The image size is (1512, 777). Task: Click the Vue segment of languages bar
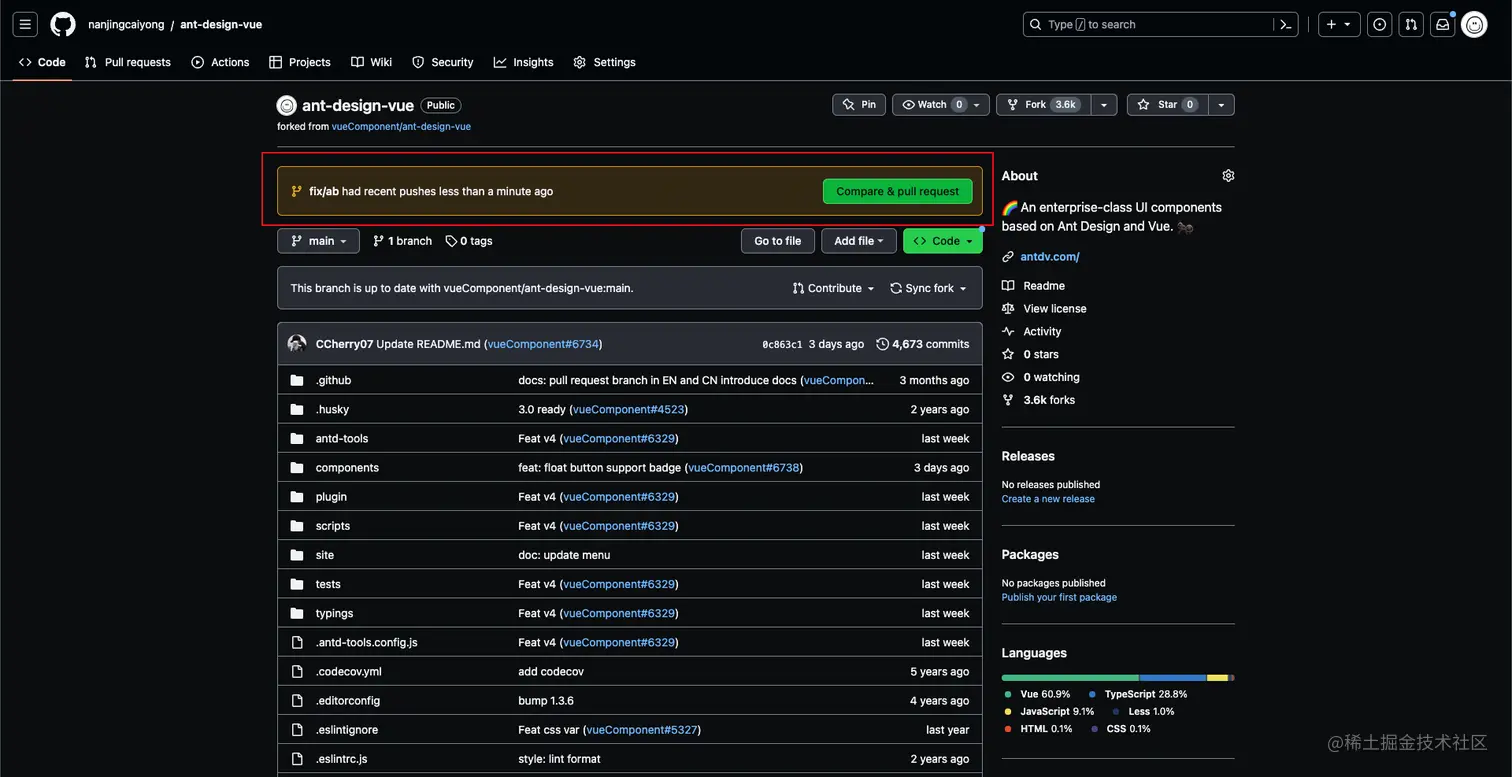click(x=1070, y=678)
